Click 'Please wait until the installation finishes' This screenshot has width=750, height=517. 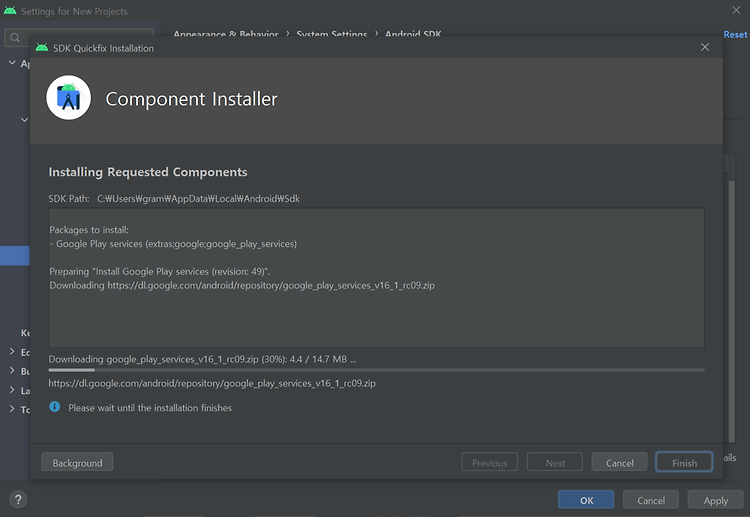pos(150,407)
